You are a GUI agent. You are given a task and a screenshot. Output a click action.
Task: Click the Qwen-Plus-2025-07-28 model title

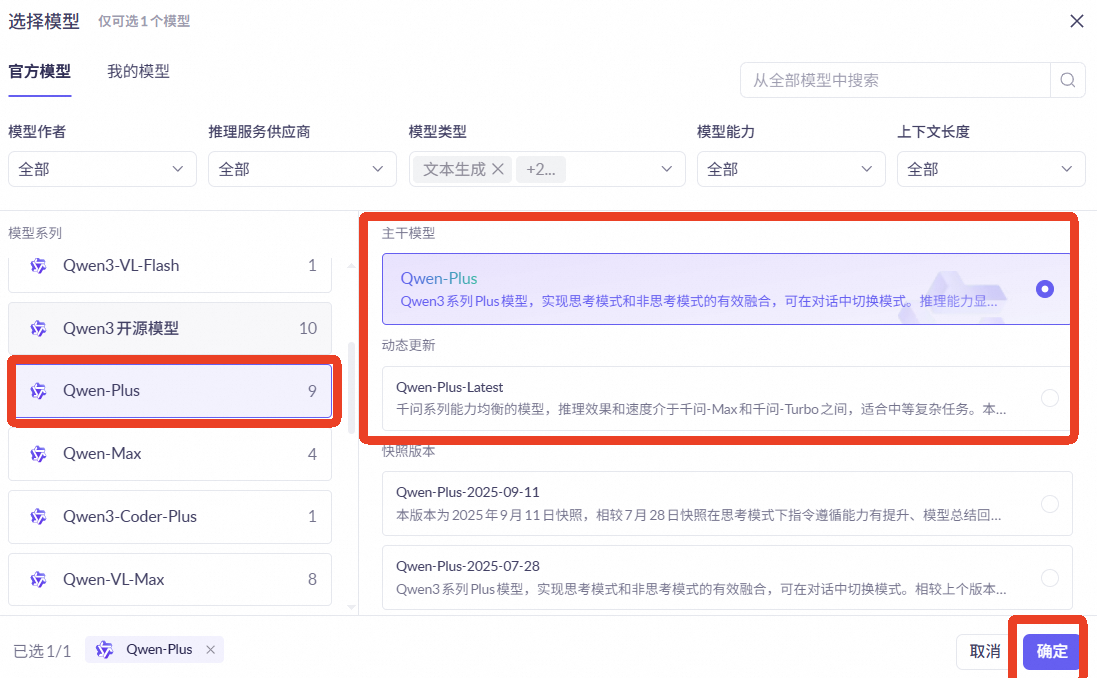(x=467, y=566)
